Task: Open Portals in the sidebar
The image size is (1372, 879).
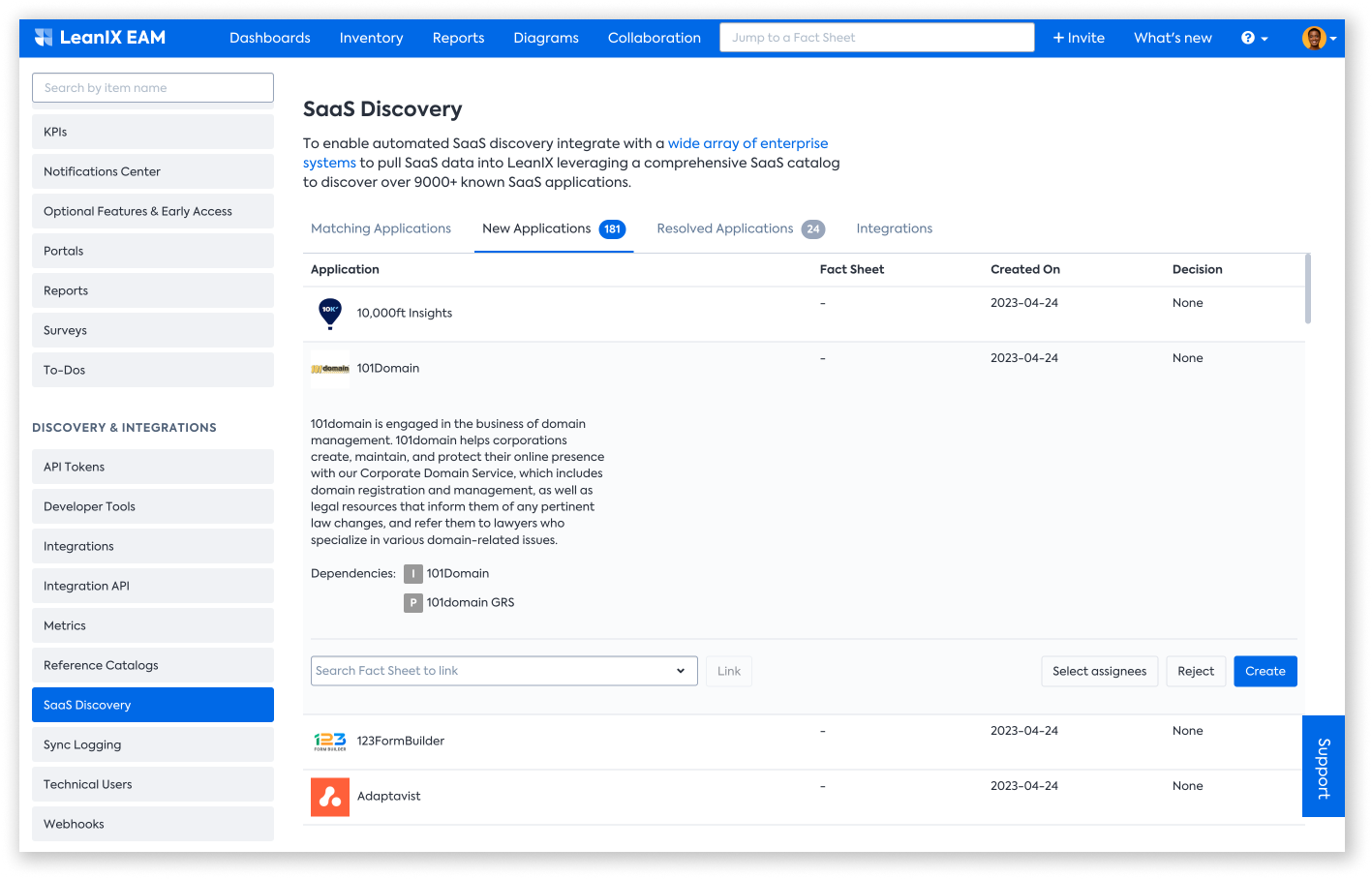Action: 153,251
